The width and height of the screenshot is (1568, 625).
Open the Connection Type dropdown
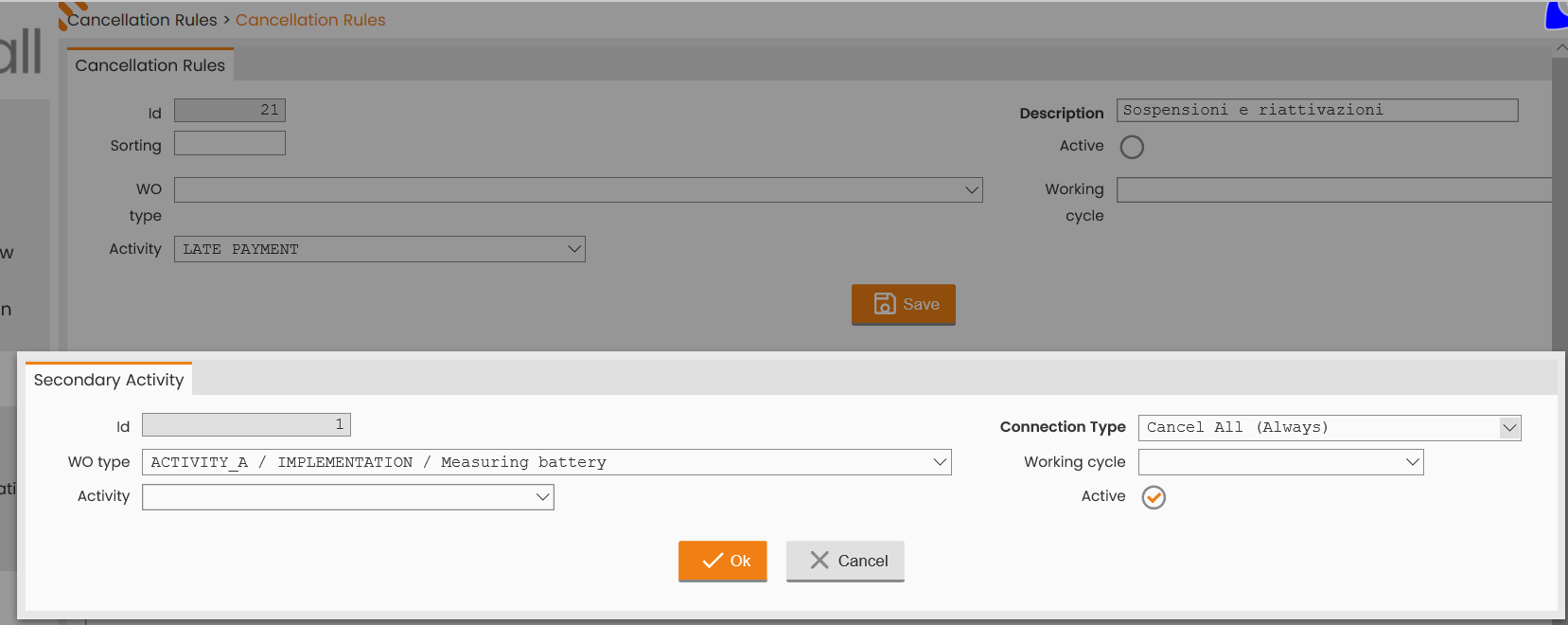pyautogui.click(x=1330, y=428)
